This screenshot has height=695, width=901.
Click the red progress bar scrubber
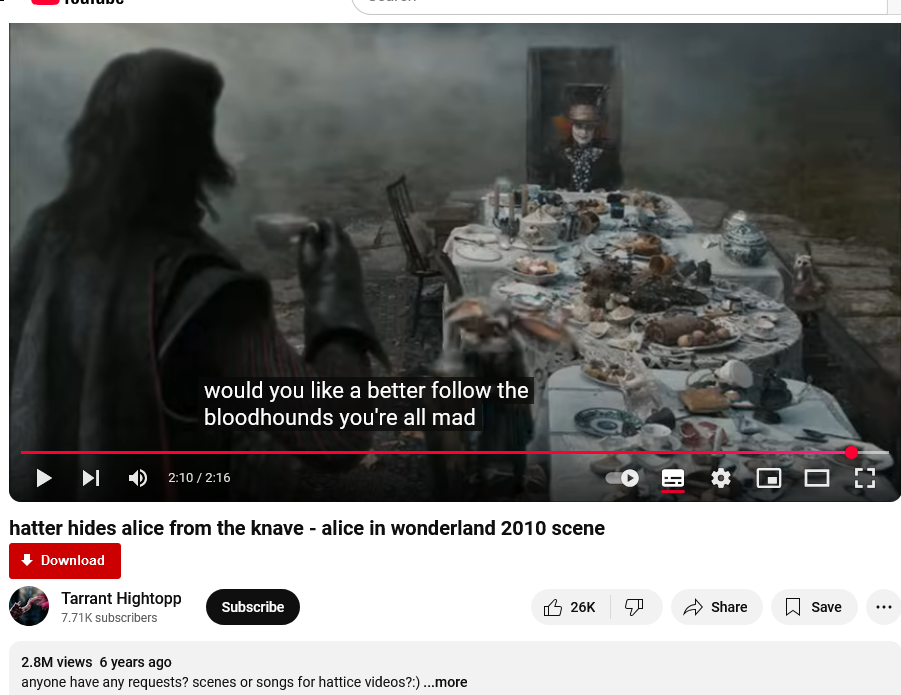click(x=852, y=453)
